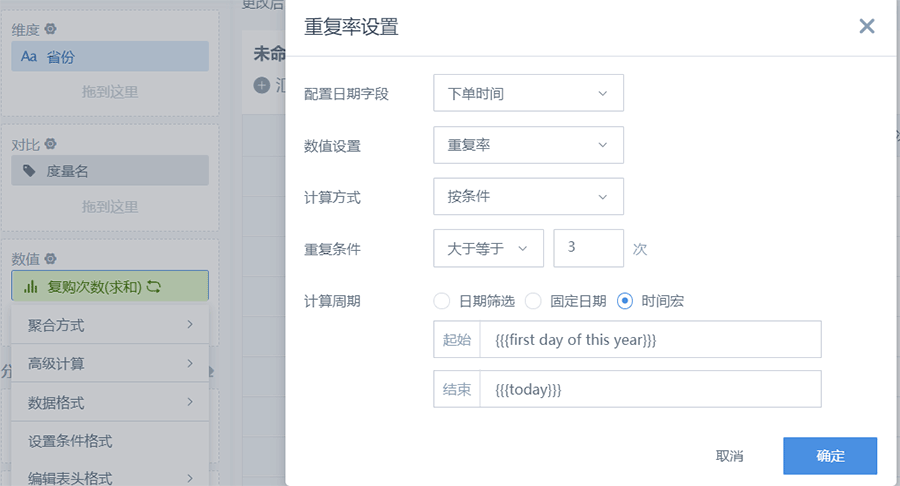
Task: Select the 复购次数(求和) value field
Action: point(110,286)
